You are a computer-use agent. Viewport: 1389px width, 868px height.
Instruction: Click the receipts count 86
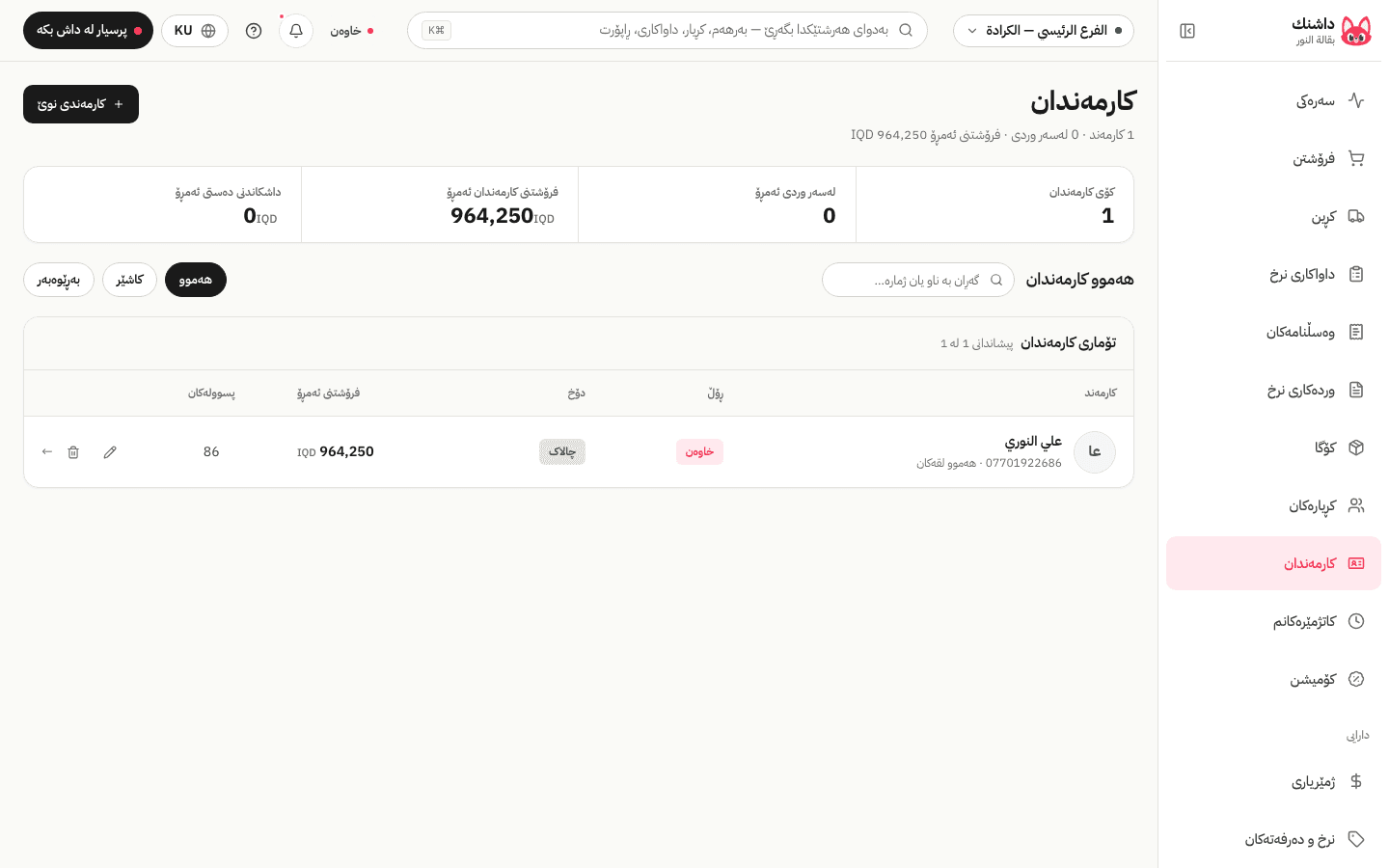(211, 452)
